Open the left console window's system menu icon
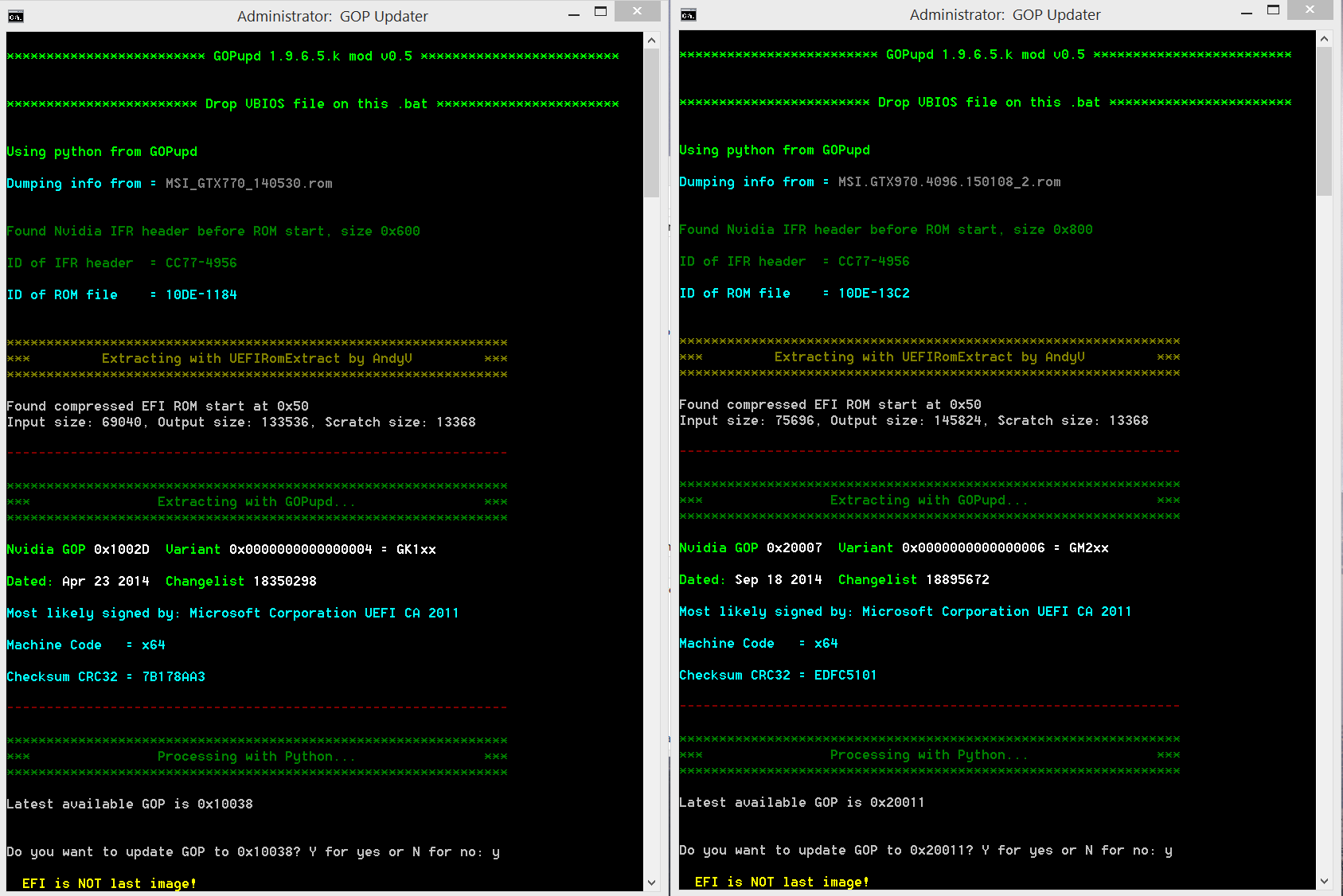The image size is (1343, 896). tap(16, 16)
